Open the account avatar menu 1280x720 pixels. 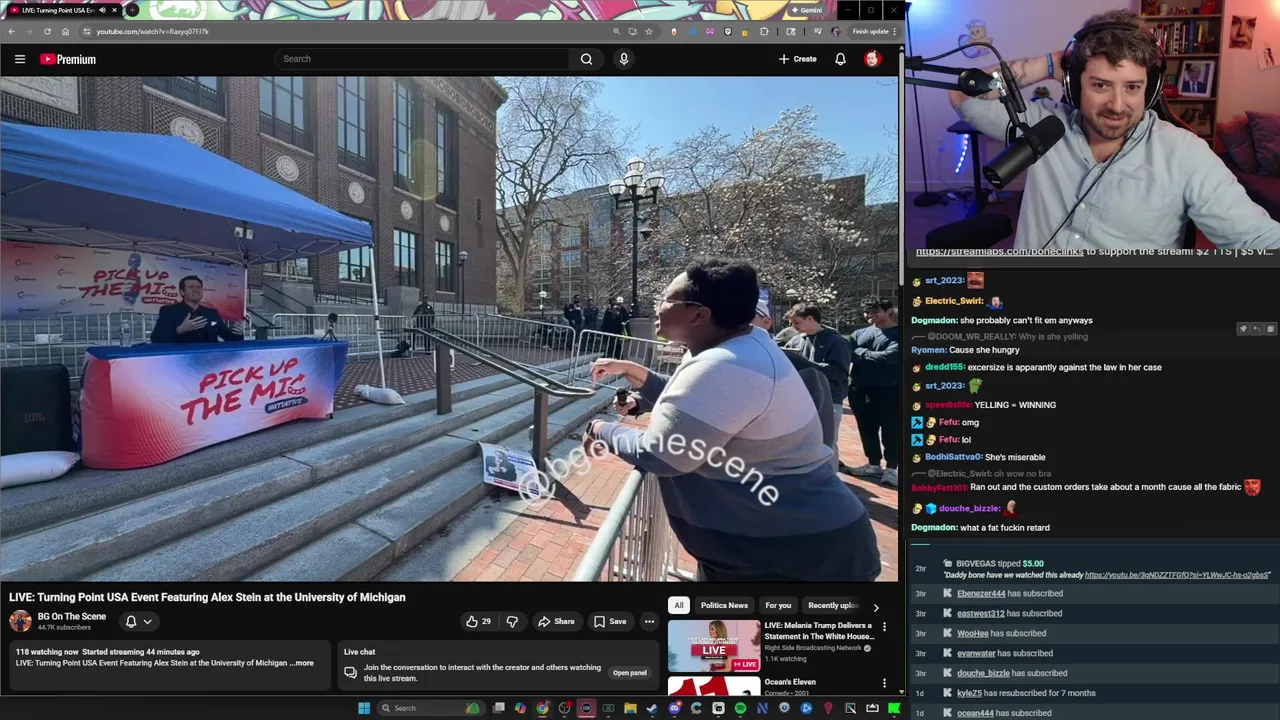[872, 59]
